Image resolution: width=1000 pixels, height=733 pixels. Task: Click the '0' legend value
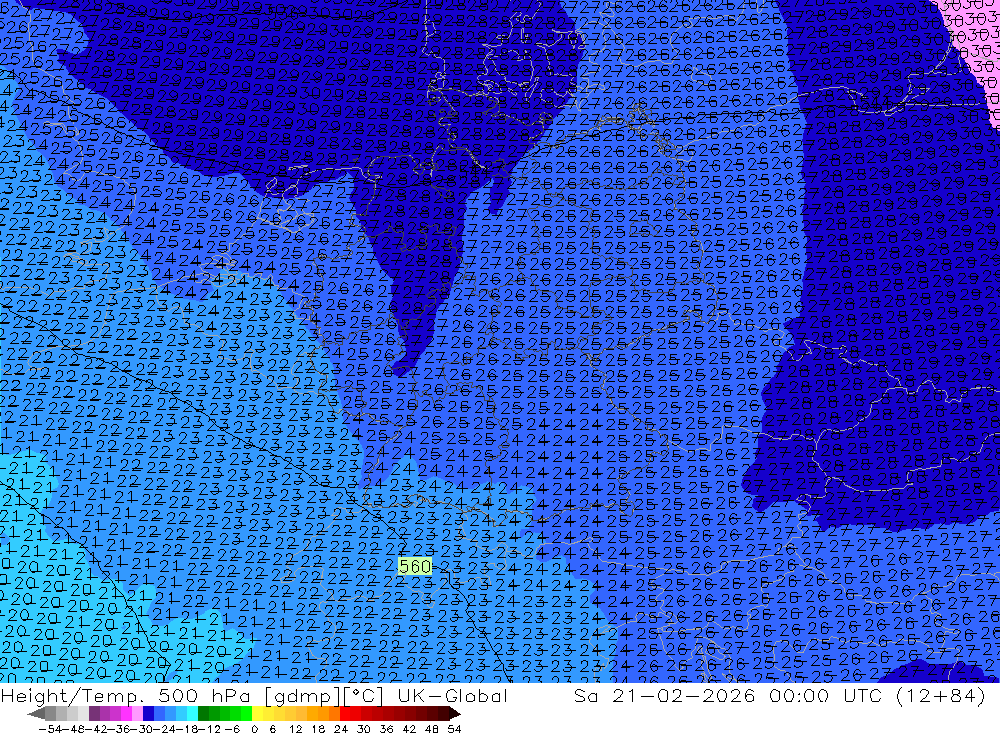(x=254, y=729)
